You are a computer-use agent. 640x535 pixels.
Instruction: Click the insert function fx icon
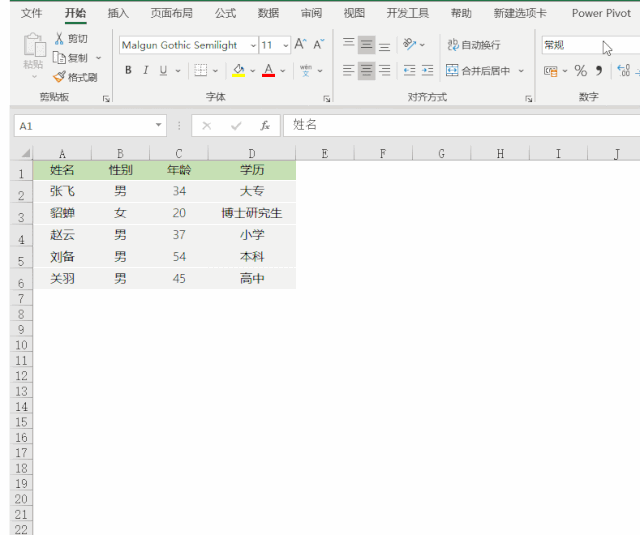265,125
